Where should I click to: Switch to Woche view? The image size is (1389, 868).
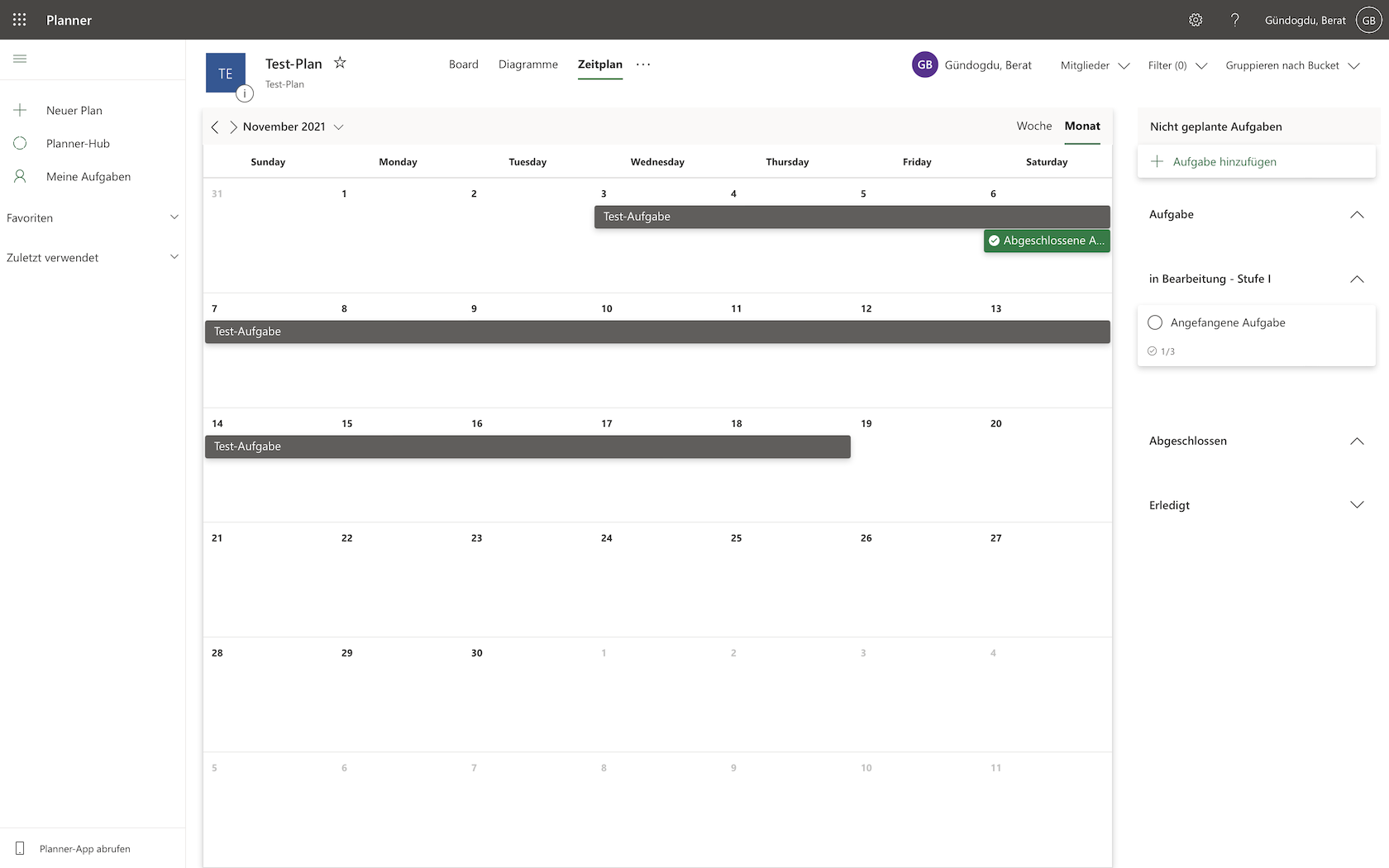click(x=1034, y=126)
